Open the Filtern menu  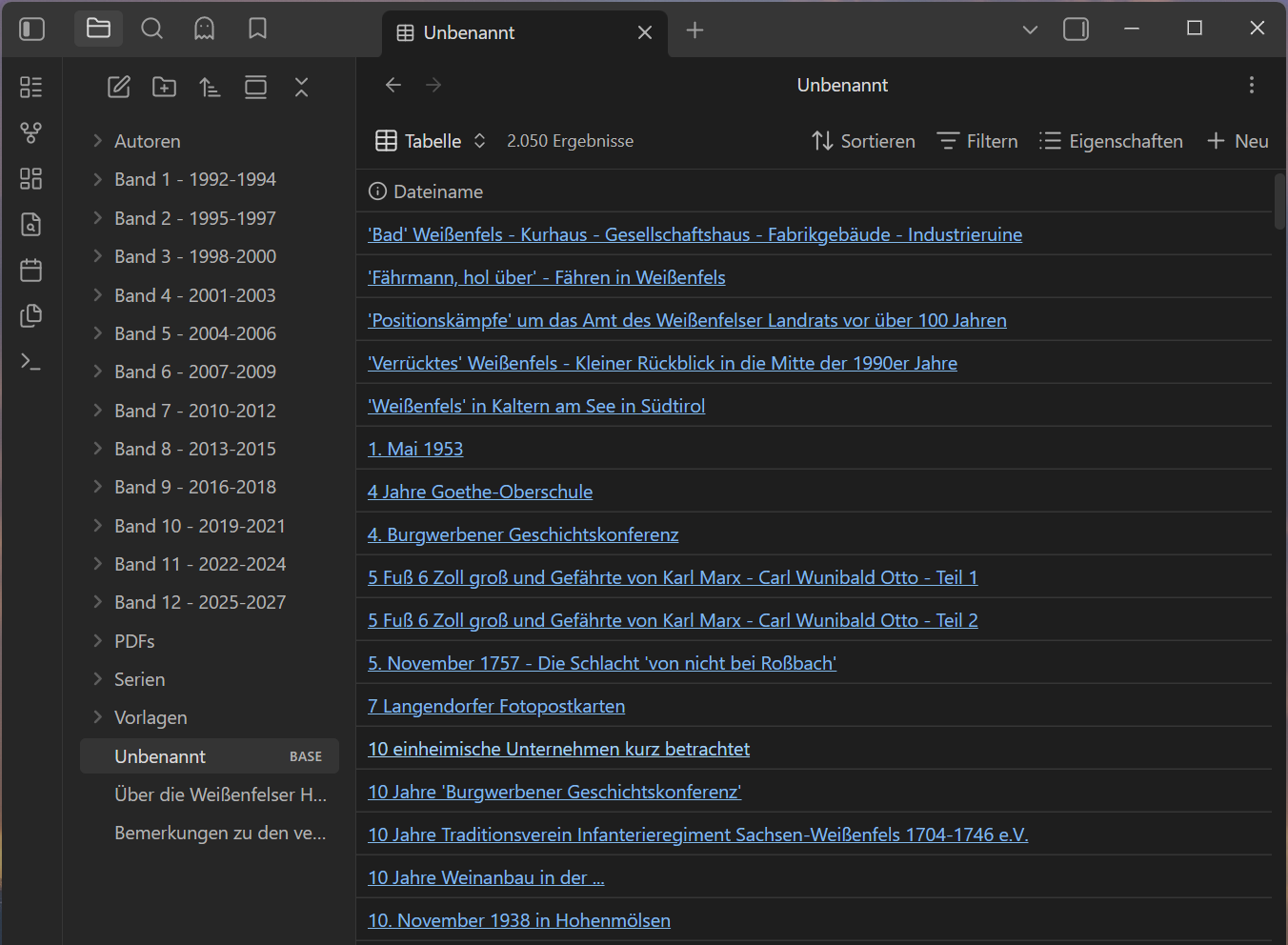pyautogui.click(x=977, y=141)
